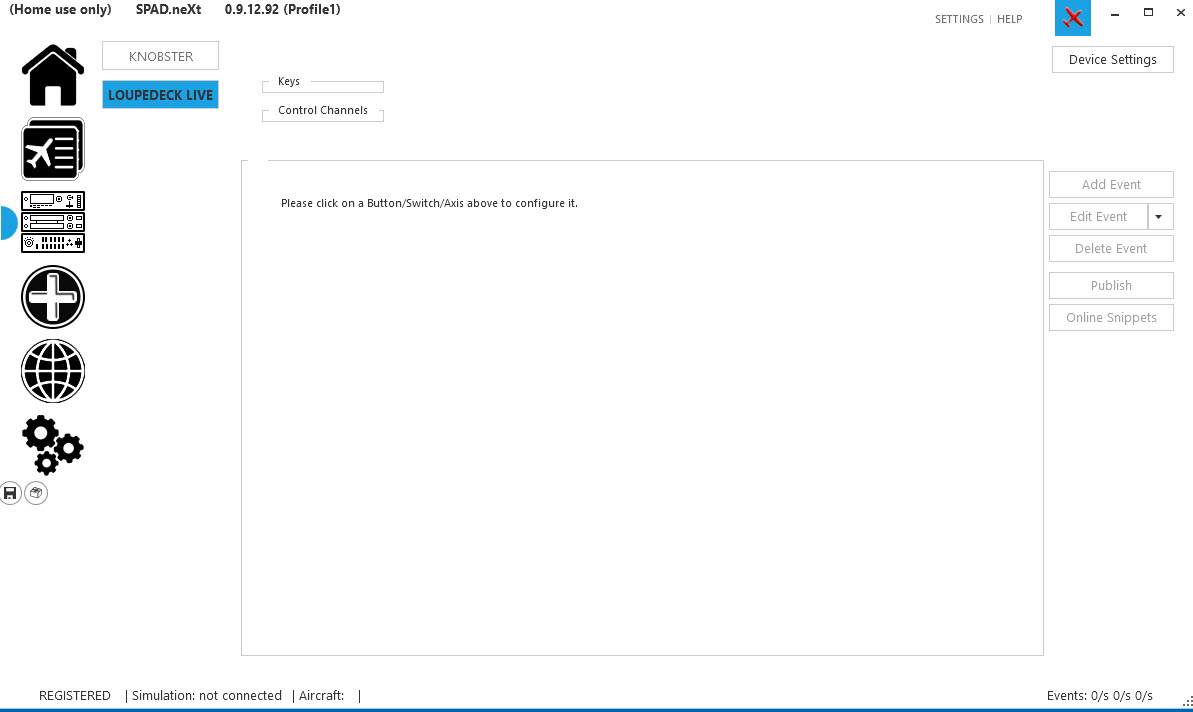Click the Online Snippets button

click(x=1111, y=318)
